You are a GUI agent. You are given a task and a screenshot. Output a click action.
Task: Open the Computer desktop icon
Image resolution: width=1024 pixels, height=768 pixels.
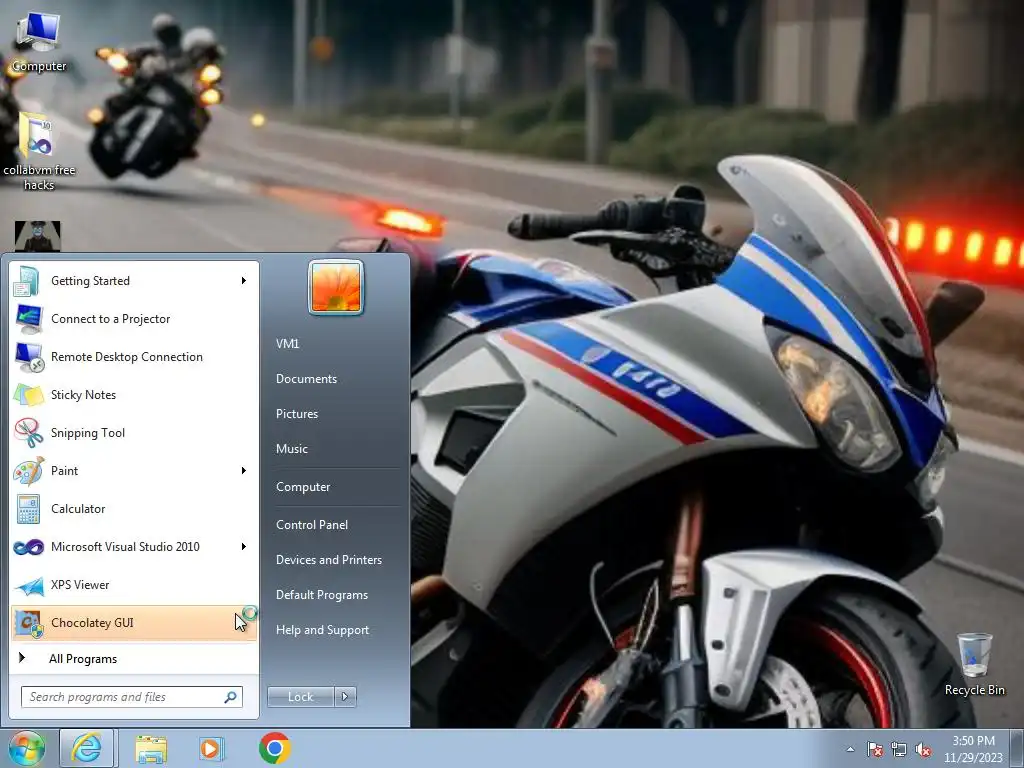coord(39,40)
